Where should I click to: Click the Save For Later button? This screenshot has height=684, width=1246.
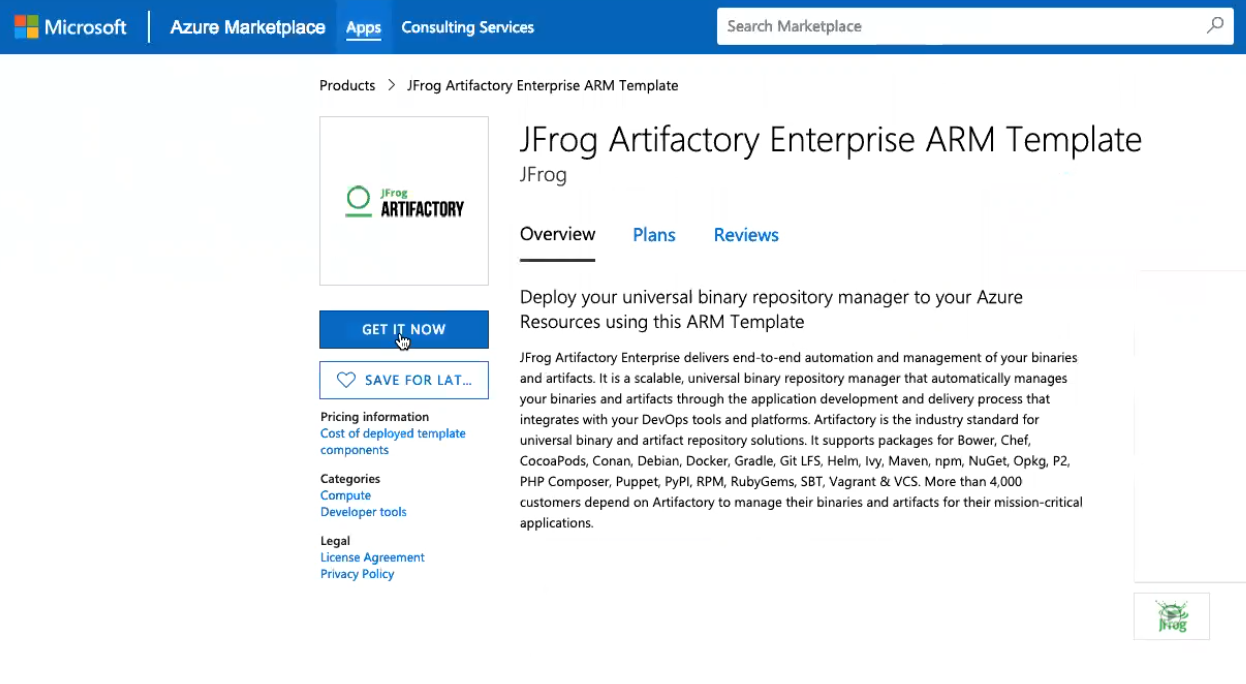point(403,380)
